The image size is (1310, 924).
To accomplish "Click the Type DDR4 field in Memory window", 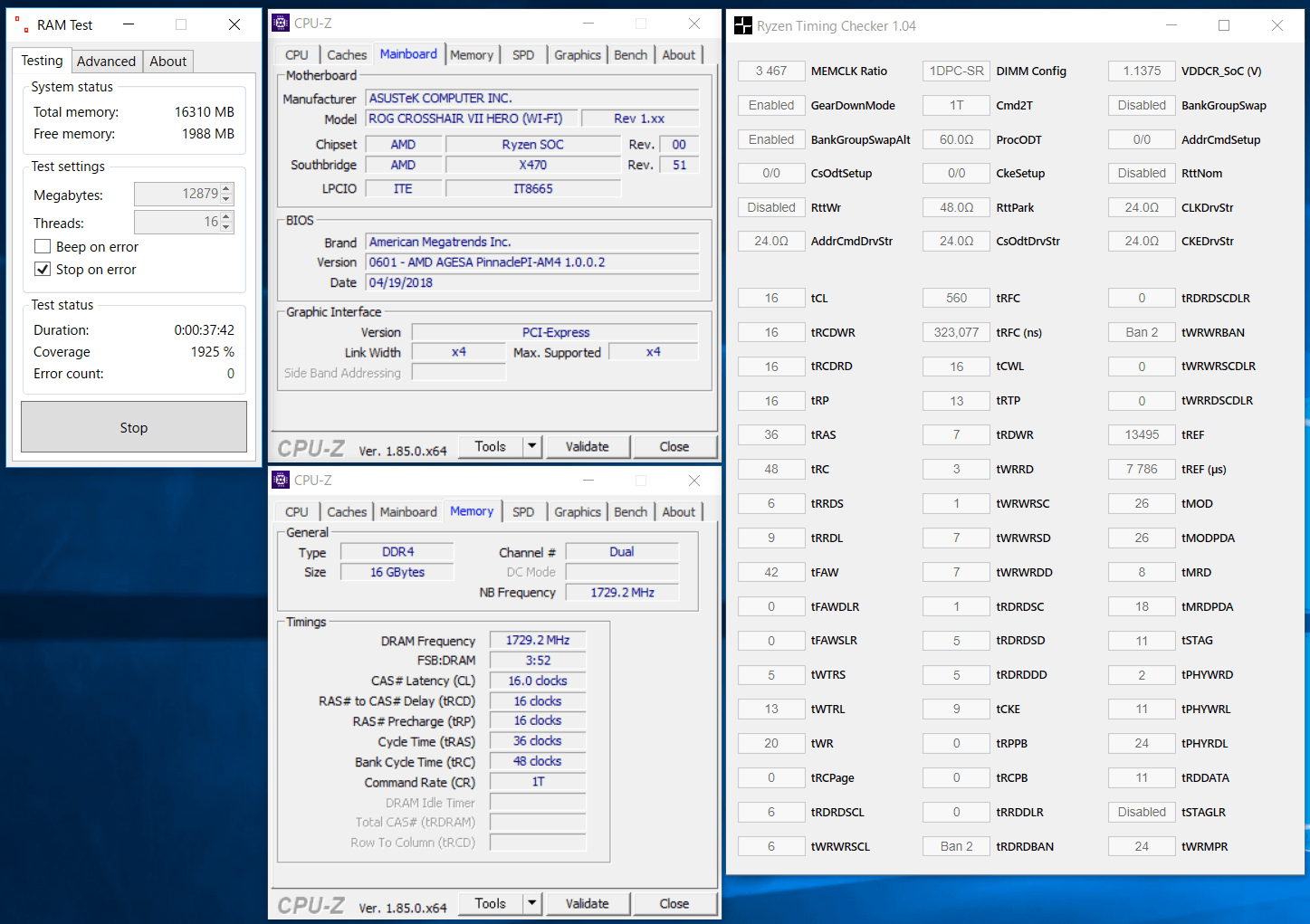I will point(397,552).
